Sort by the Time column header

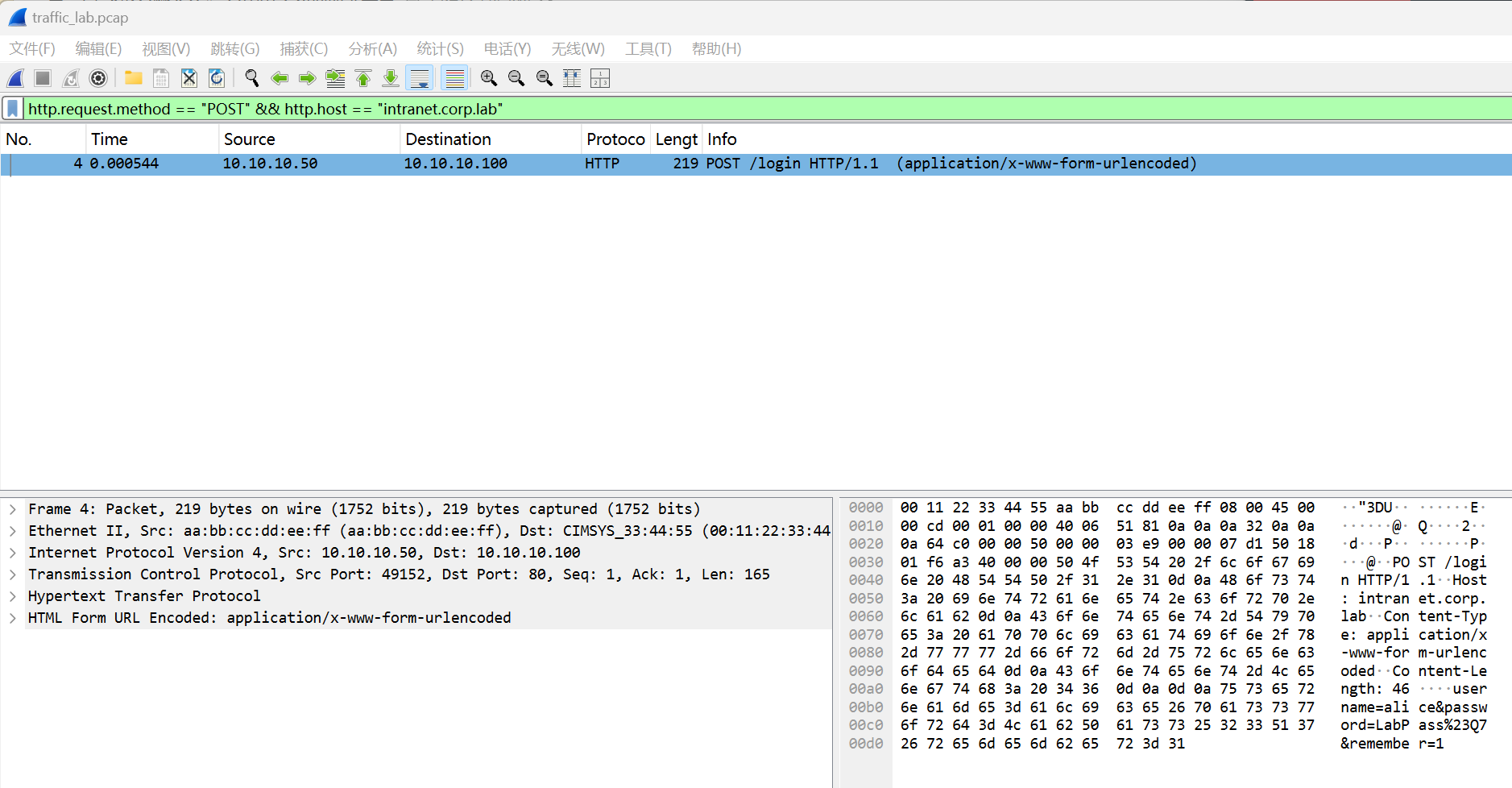click(x=152, y=139)
